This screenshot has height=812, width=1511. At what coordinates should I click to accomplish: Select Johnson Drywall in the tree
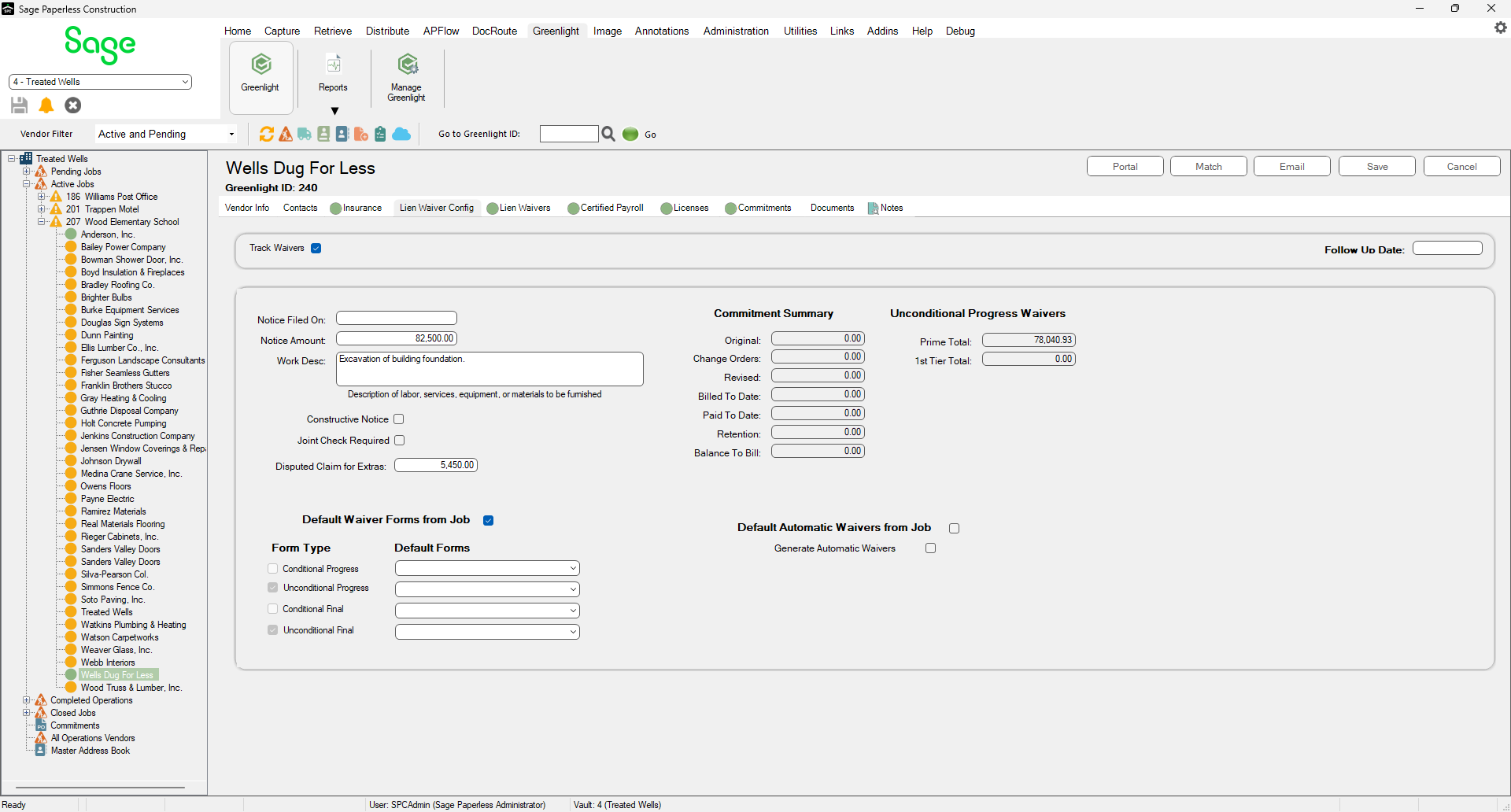tap(111, 461)
